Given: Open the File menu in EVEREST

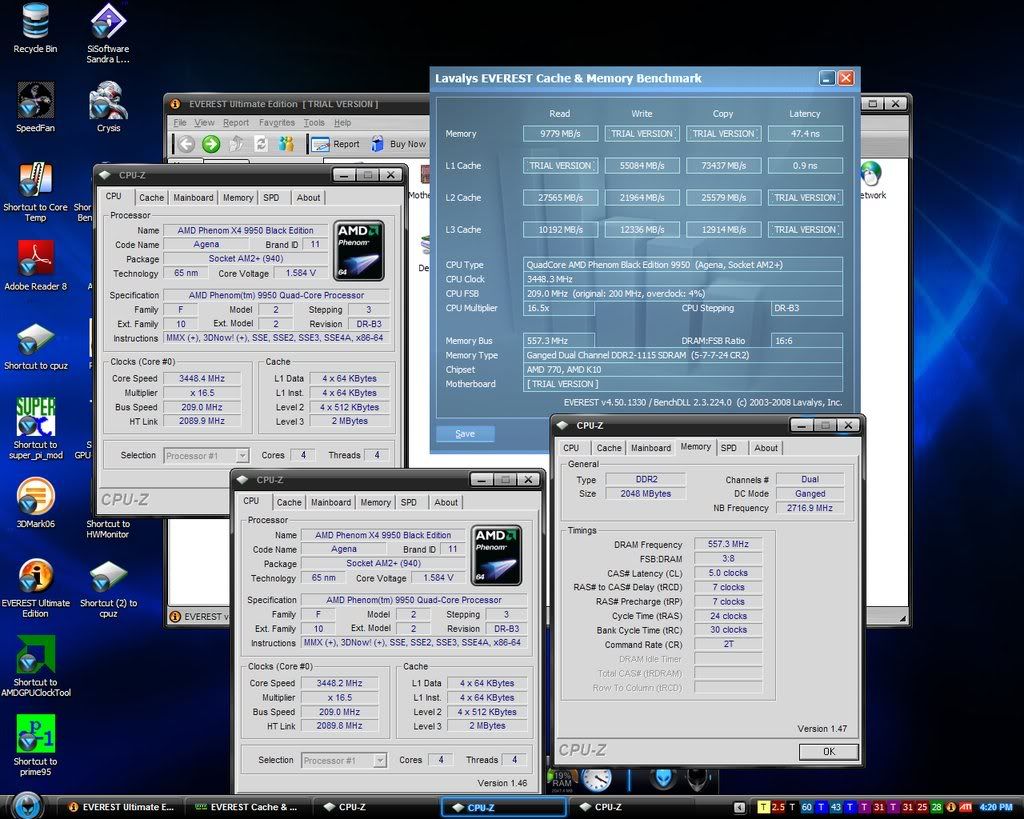Looking at the screenshot, I should click(x=180, y=122).
